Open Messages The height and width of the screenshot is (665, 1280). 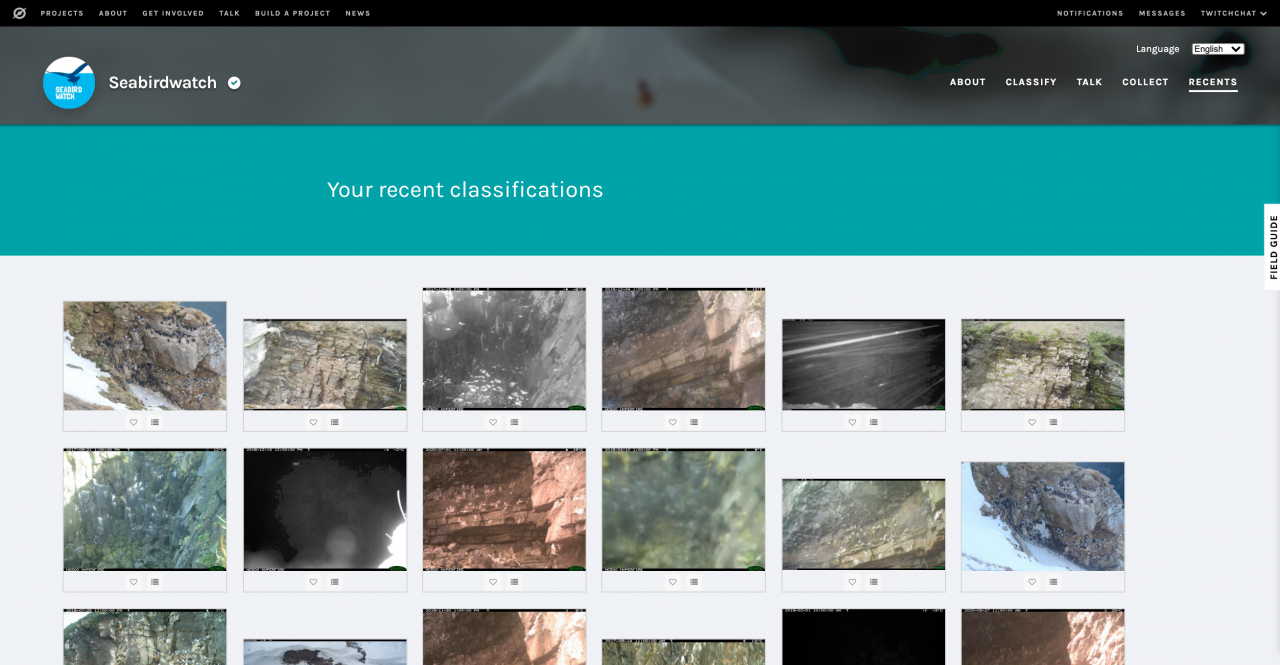coord(1162,13)
